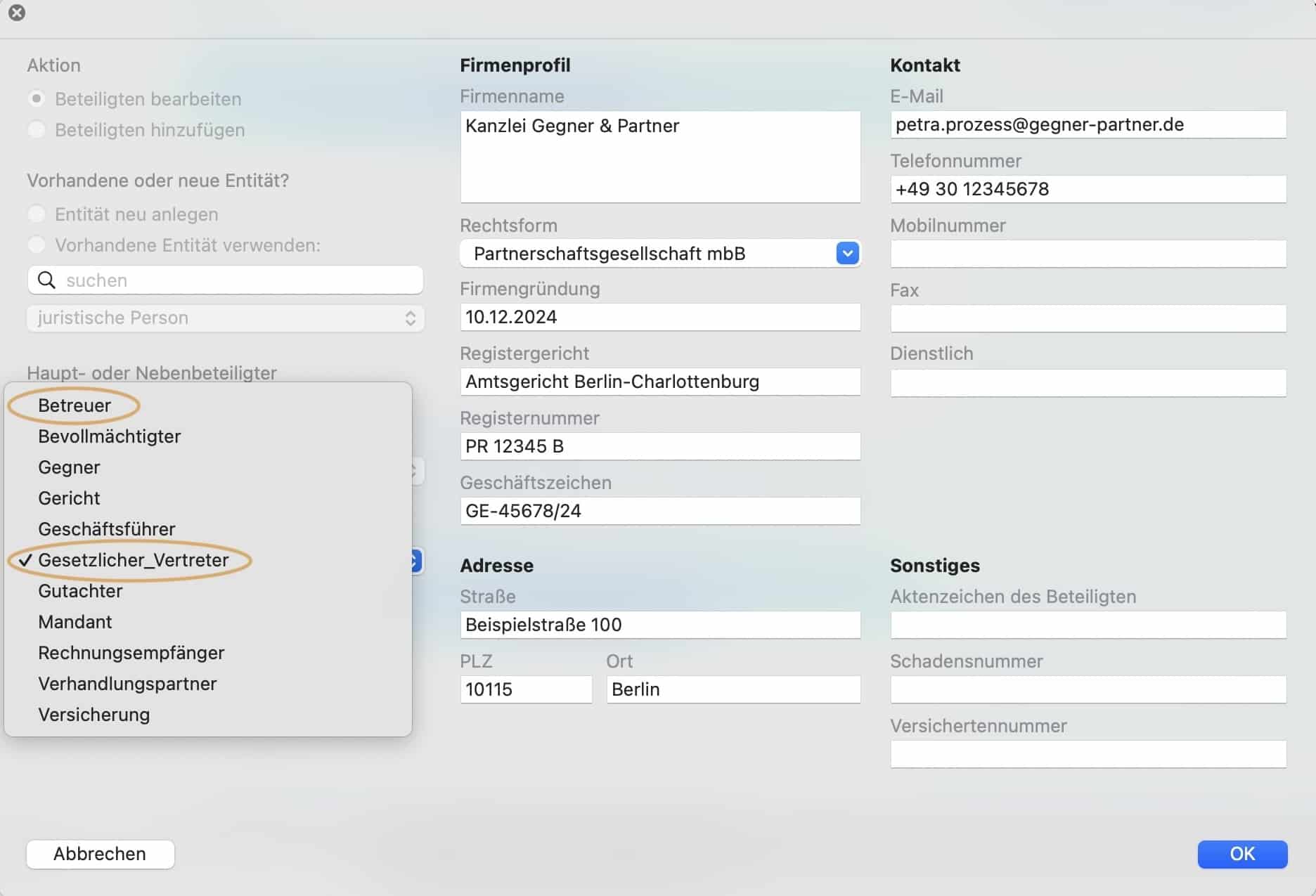Edit the Straße address field
This screenshot has height=896, width=1316.
660,625
